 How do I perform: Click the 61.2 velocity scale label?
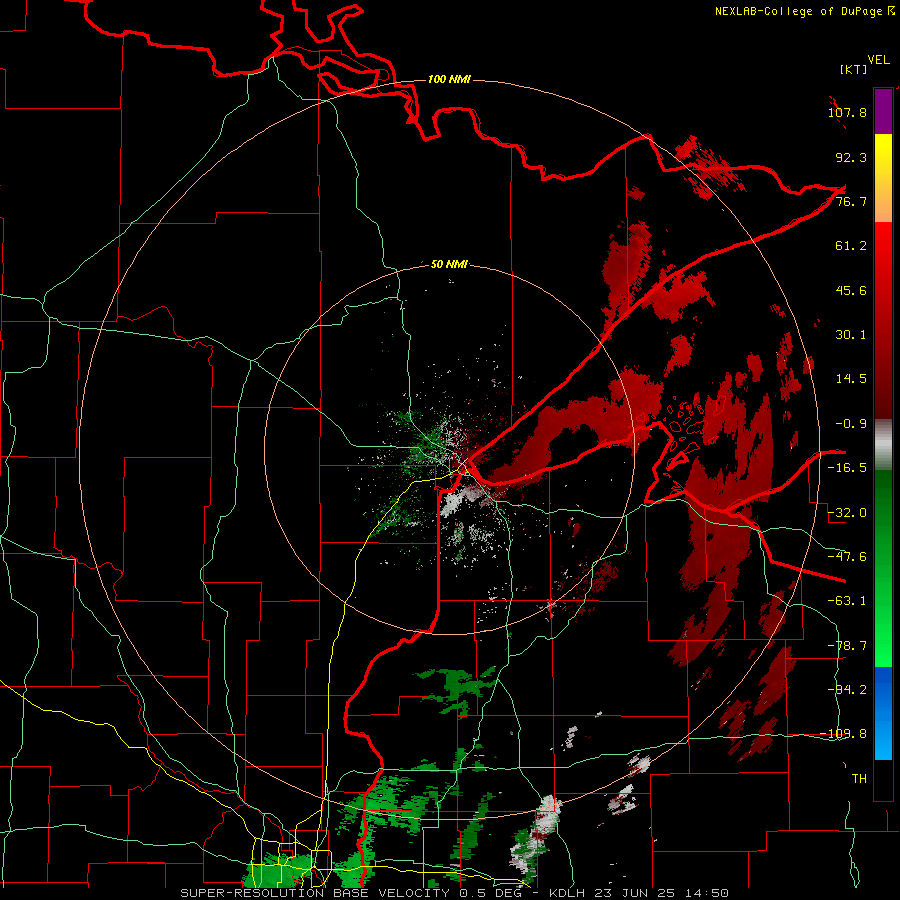pyautogui.click(x=851, y=246)
